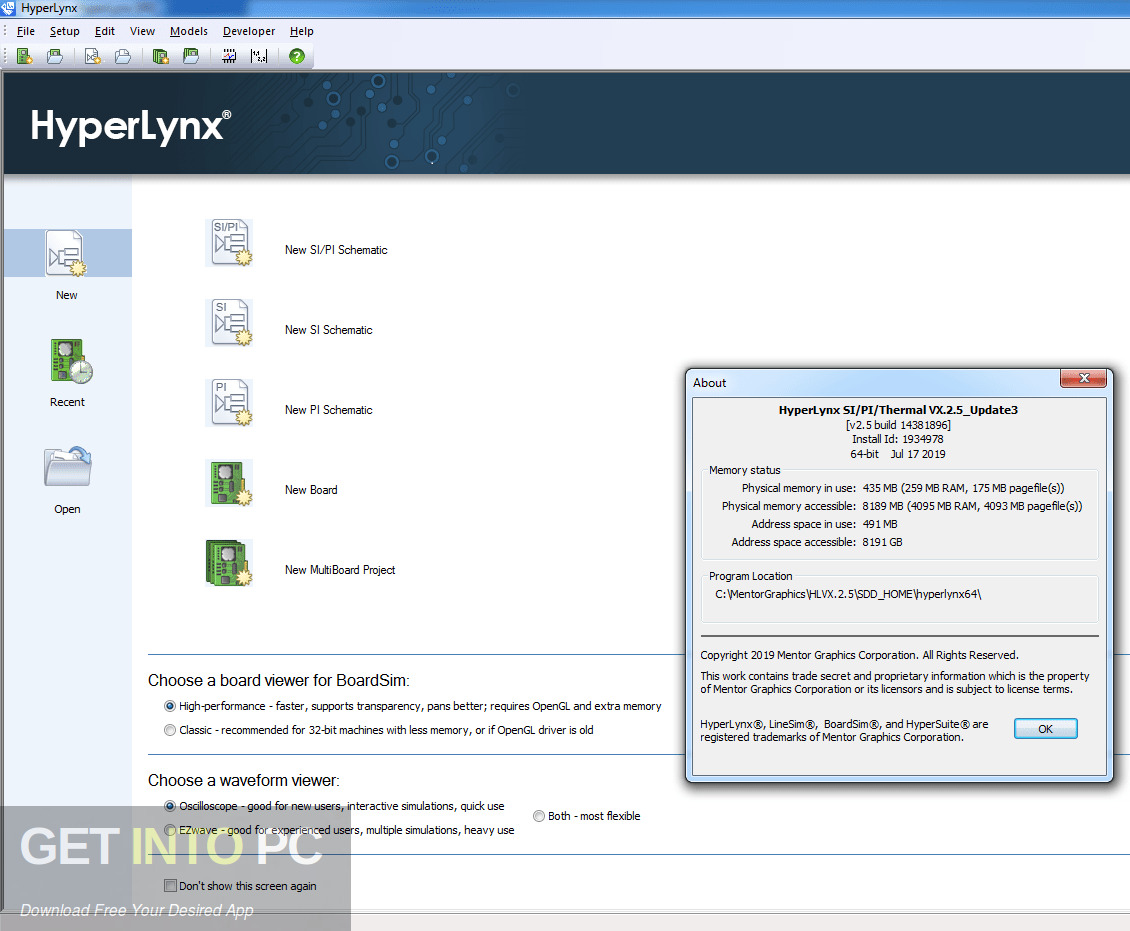1130x931 pixels.
Task: Click the Program Location path text
Action: [x=848, y=594]
